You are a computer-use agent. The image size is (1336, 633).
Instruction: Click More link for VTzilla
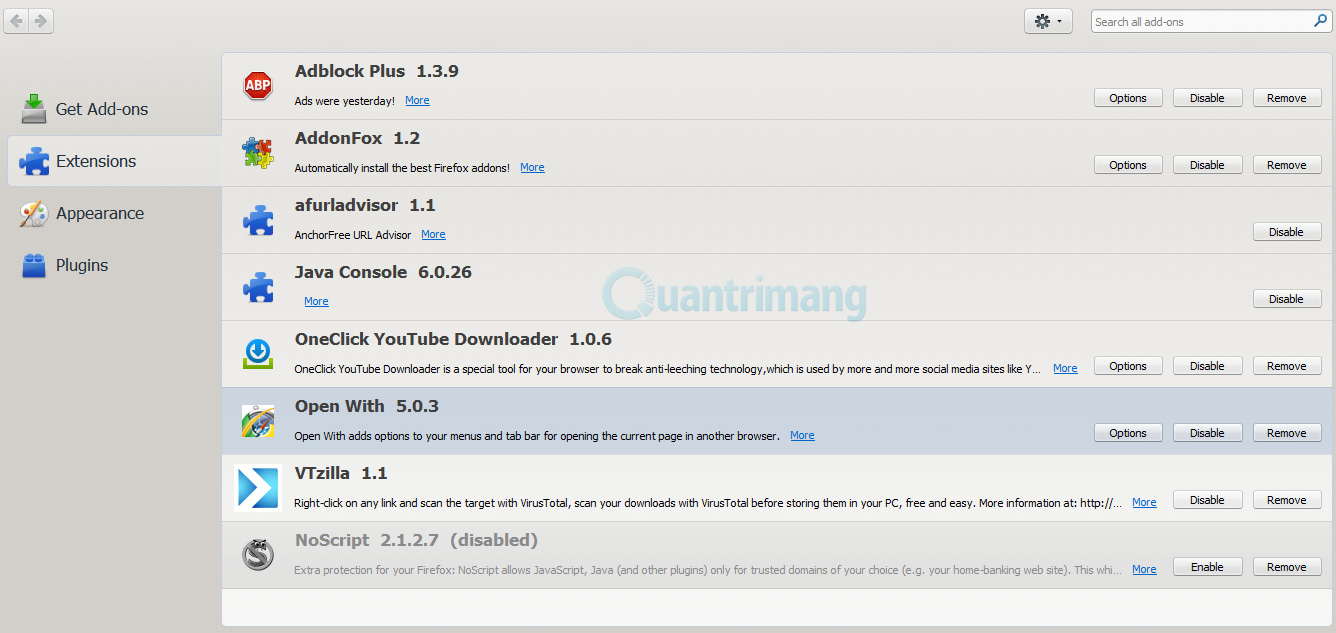tap(1144, 502)
